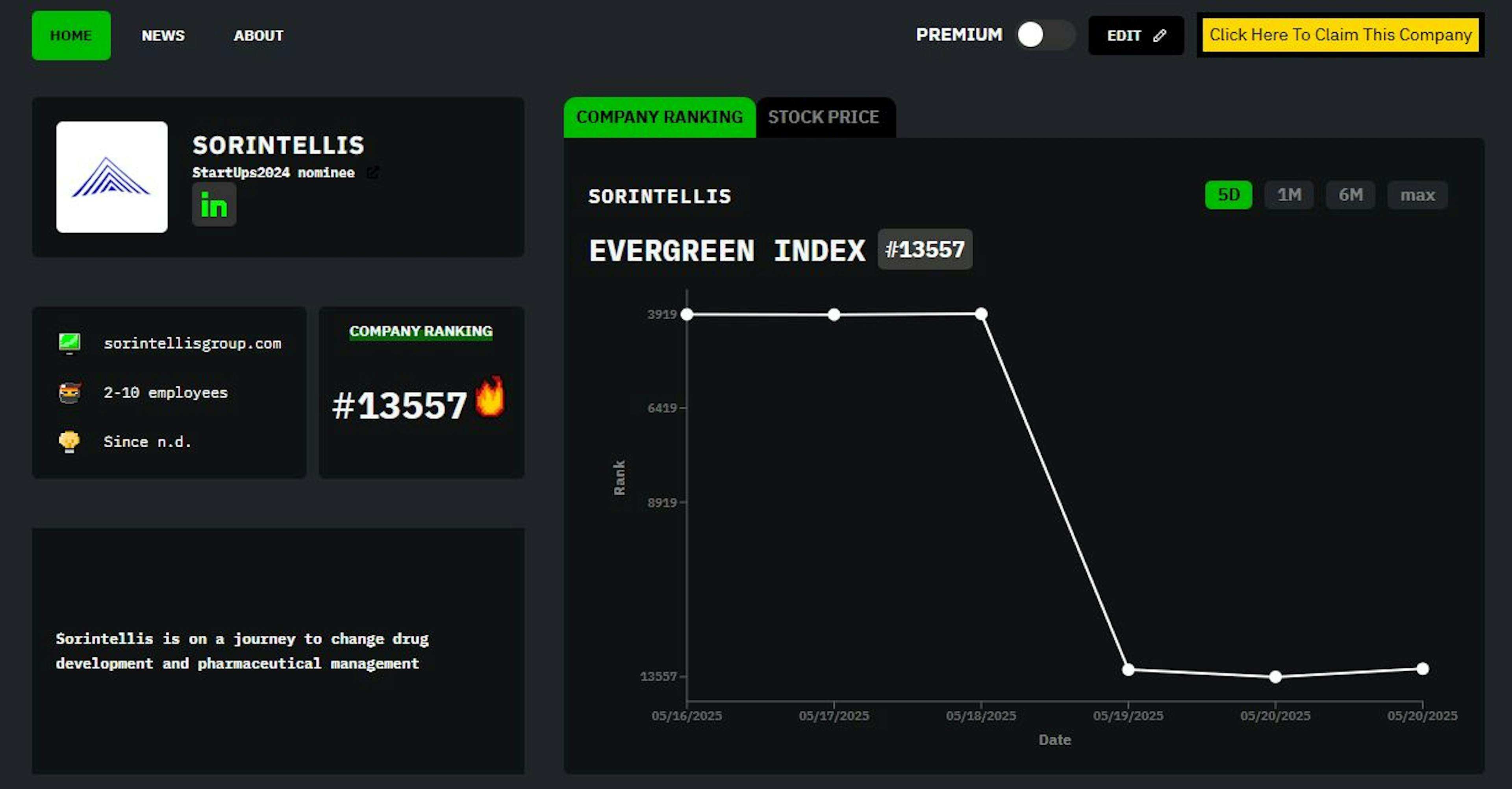Click the external link icon beside StartUps2024 nominee

coord(373,172)
